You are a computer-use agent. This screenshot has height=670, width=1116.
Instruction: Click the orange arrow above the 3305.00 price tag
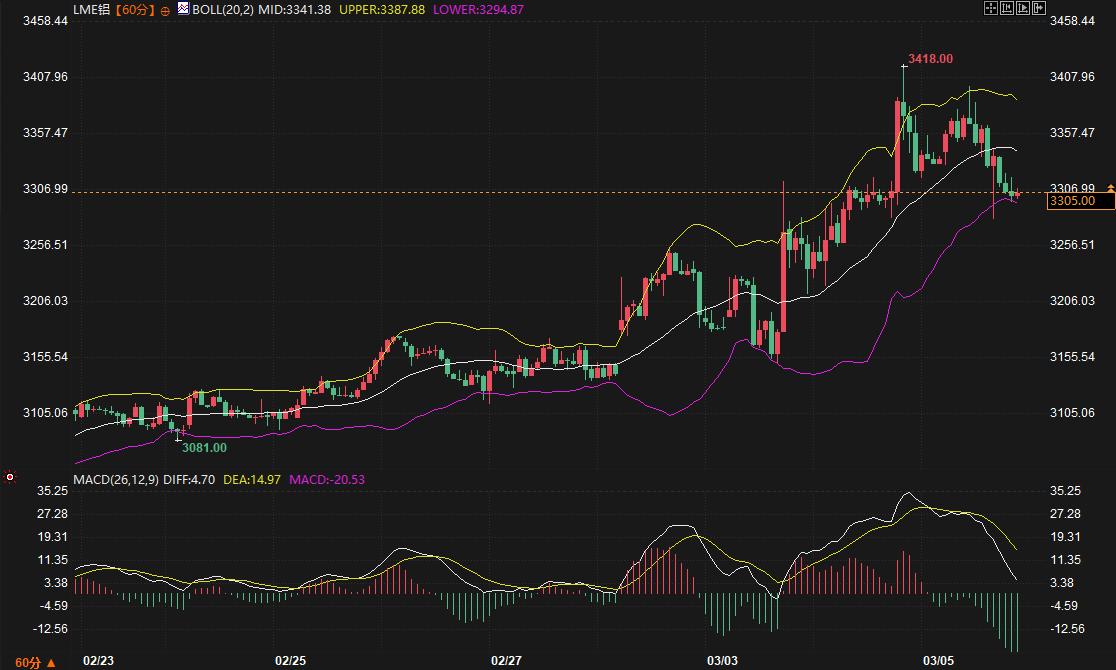click(1110, 189)
